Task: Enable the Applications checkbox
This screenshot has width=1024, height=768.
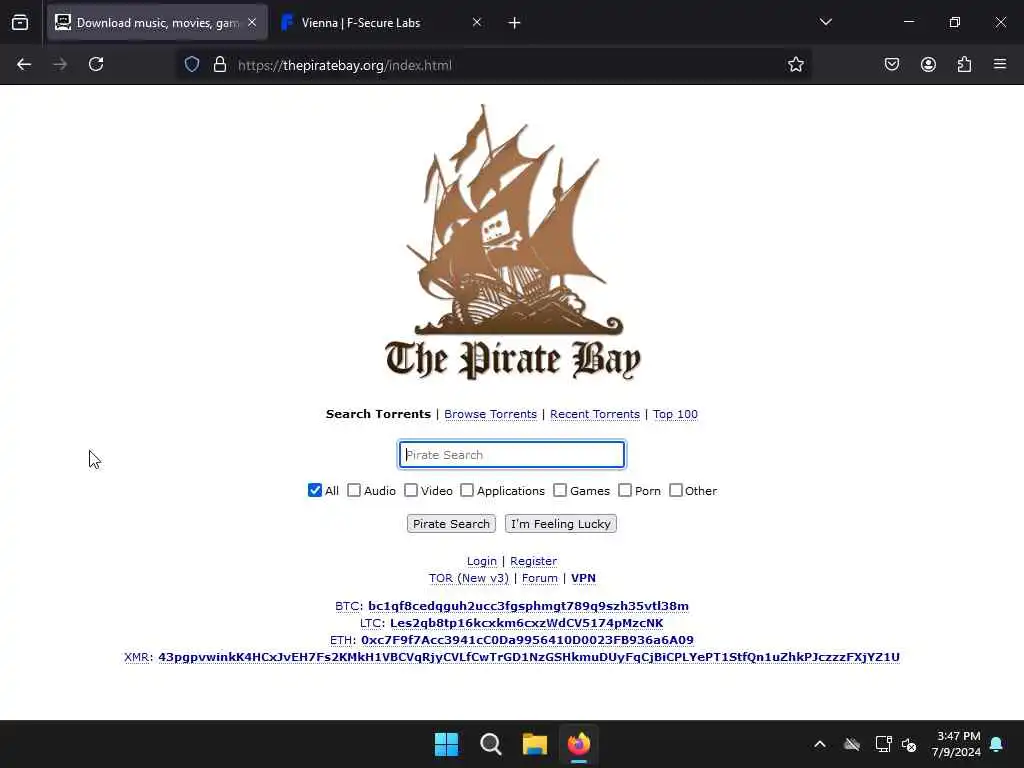Action: [467, 490]
